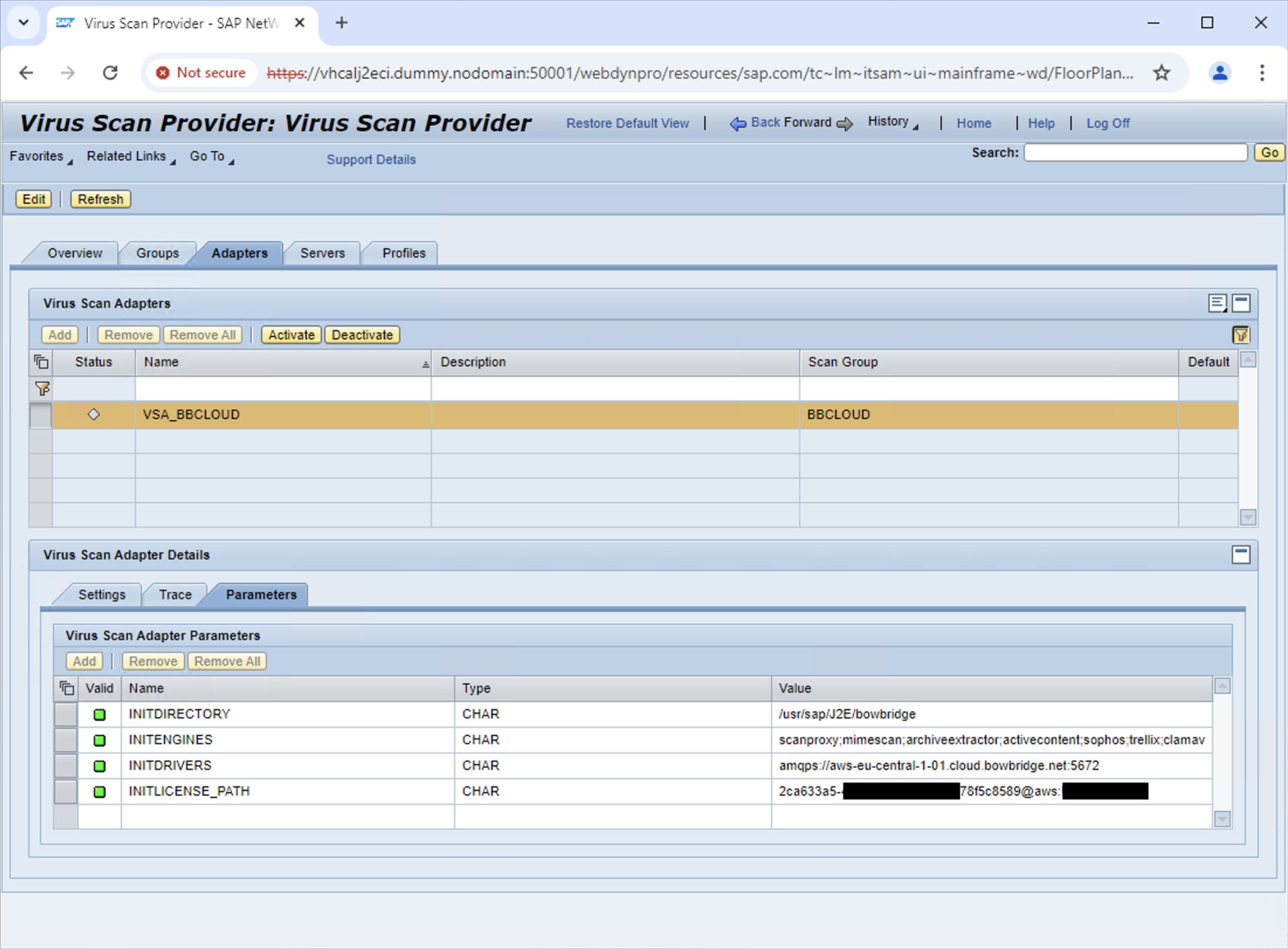
Task: Collapse the Virus Scan Adapter Details panel
Action: [x=1240, y=555]
